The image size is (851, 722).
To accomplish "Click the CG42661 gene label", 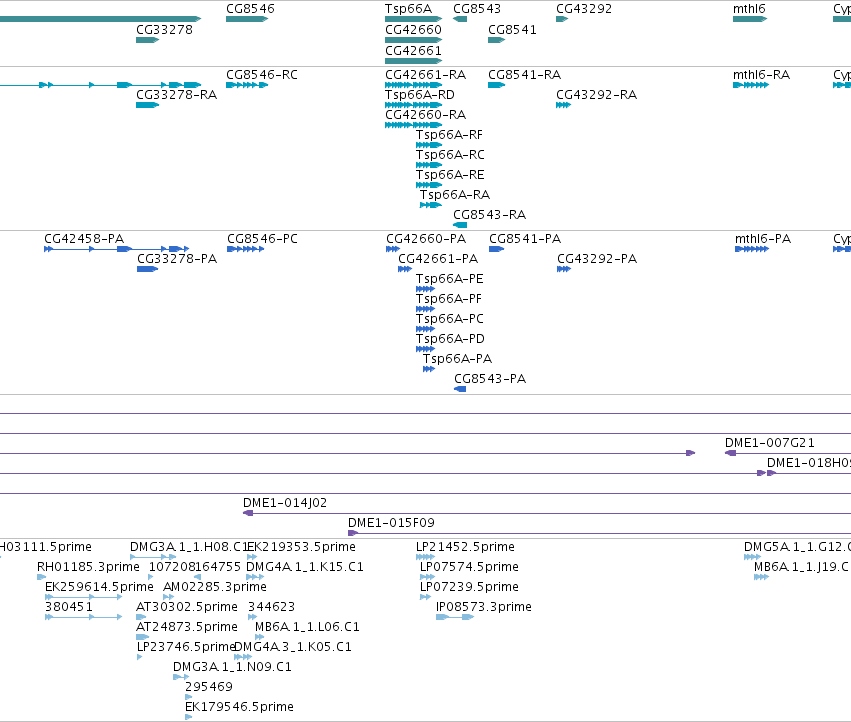I will point(413,50).
